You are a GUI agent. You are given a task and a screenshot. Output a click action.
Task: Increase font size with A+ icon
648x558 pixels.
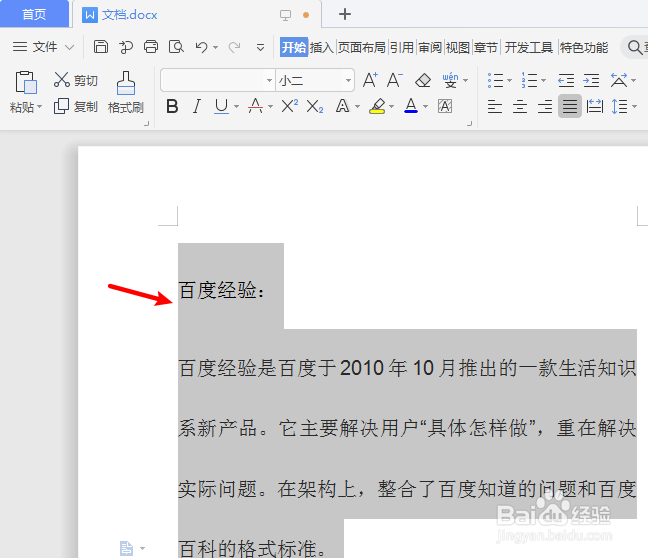point(370,80)
